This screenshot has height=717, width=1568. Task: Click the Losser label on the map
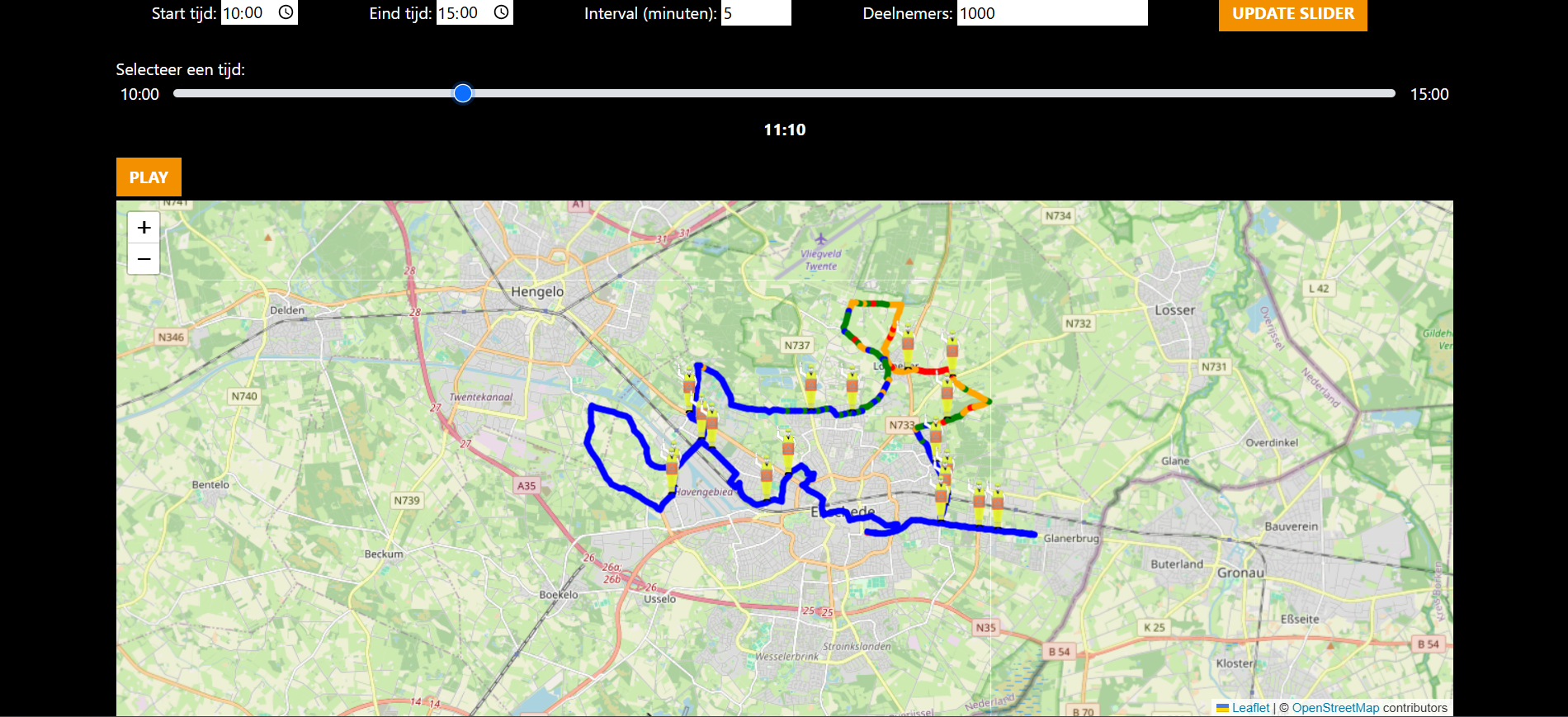tap(1174, 310)
